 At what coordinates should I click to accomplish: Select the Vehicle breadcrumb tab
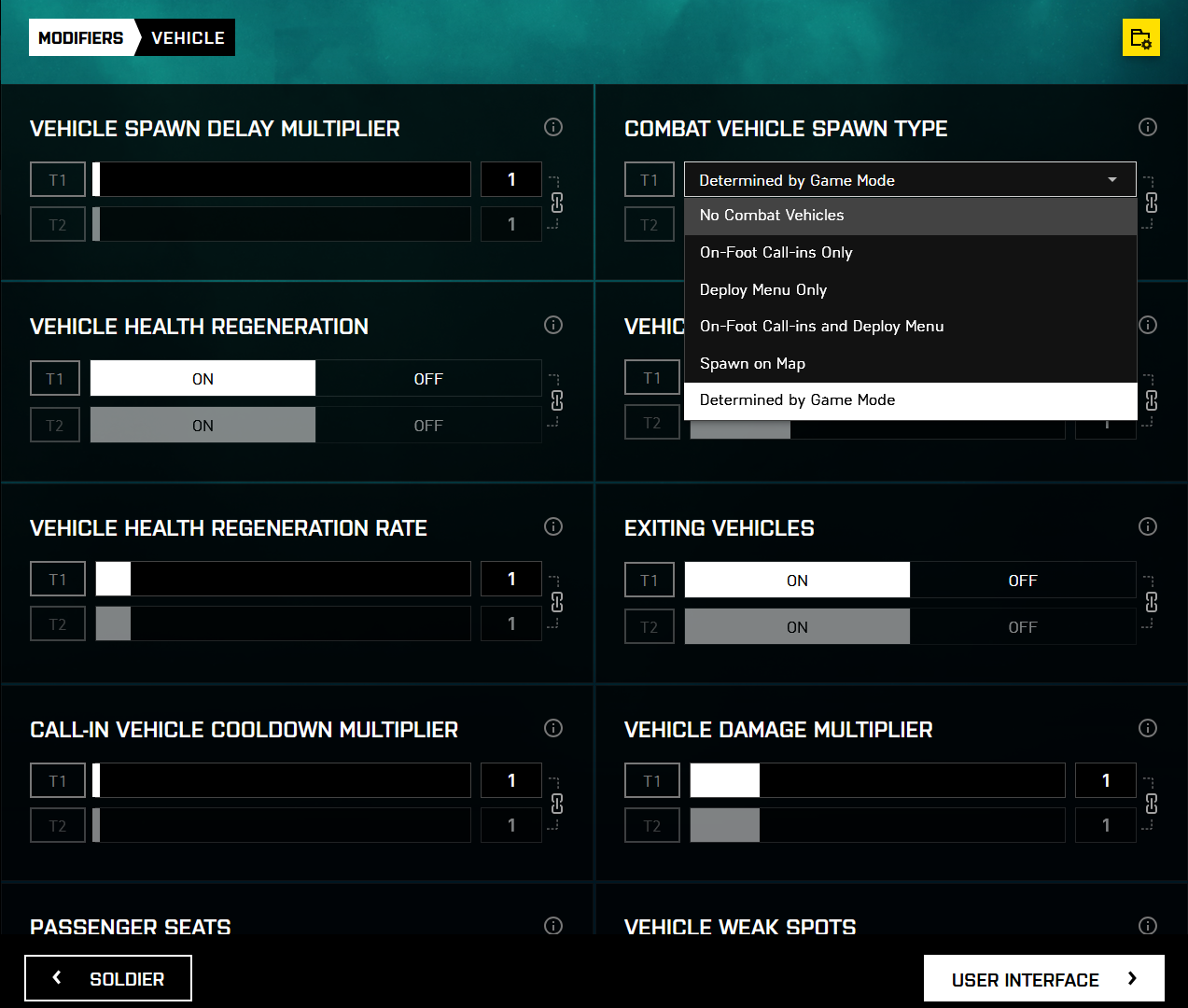pyautogui.click(x=188, y=37)
